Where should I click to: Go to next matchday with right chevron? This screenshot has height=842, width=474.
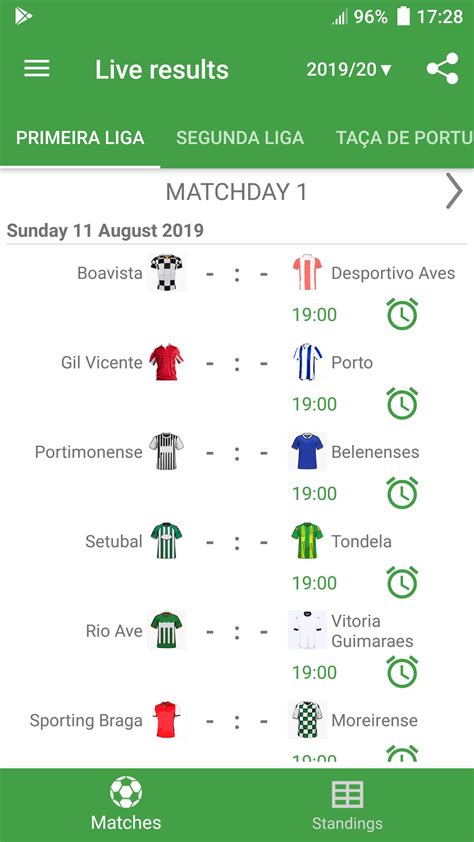click(x=454, y=191)
